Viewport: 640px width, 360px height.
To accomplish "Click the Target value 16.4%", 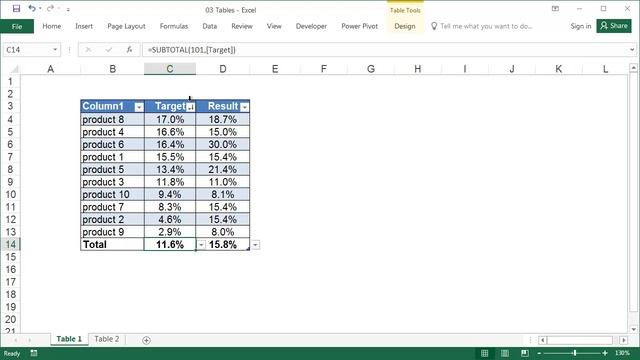I will coord(170,144).
